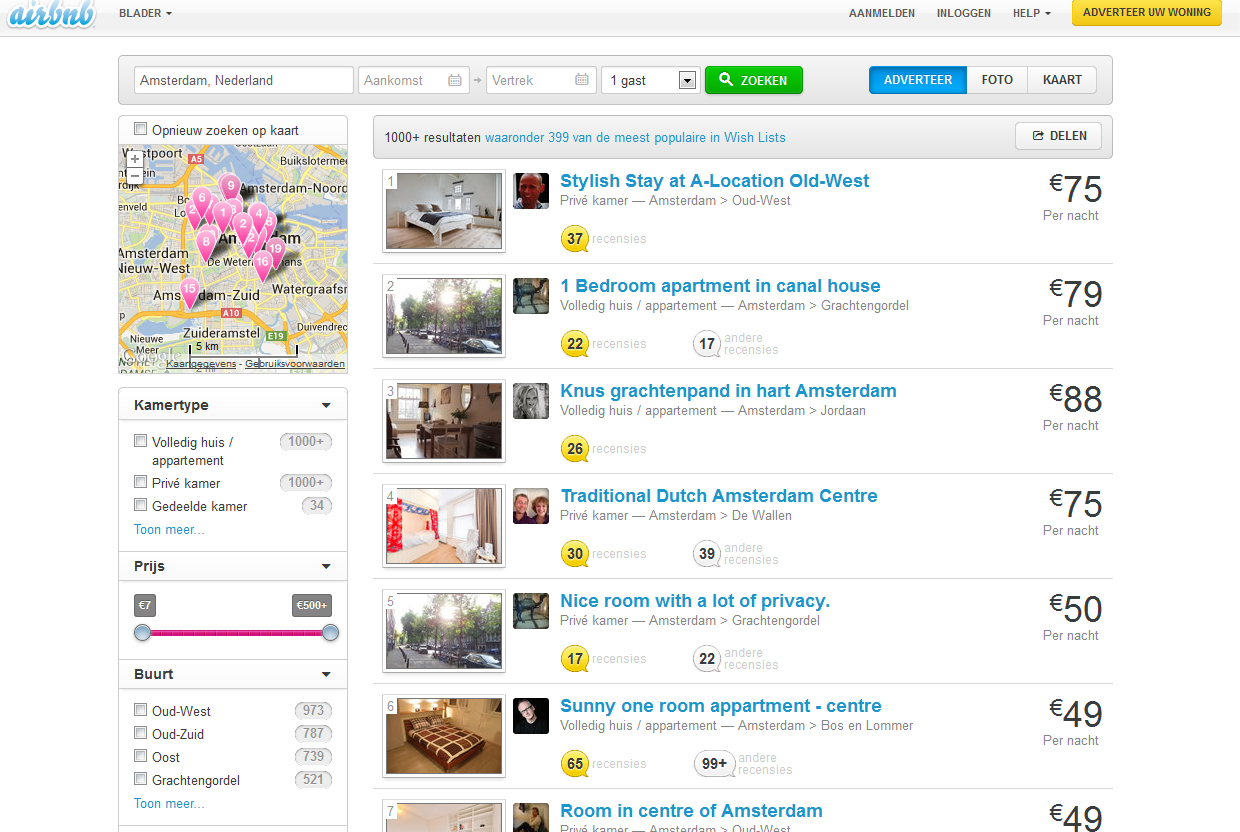Image resolution: width=1240 pixels, height=832 pixels.
Task: Select map pin marker number 15
Action: tap(190, 289)
